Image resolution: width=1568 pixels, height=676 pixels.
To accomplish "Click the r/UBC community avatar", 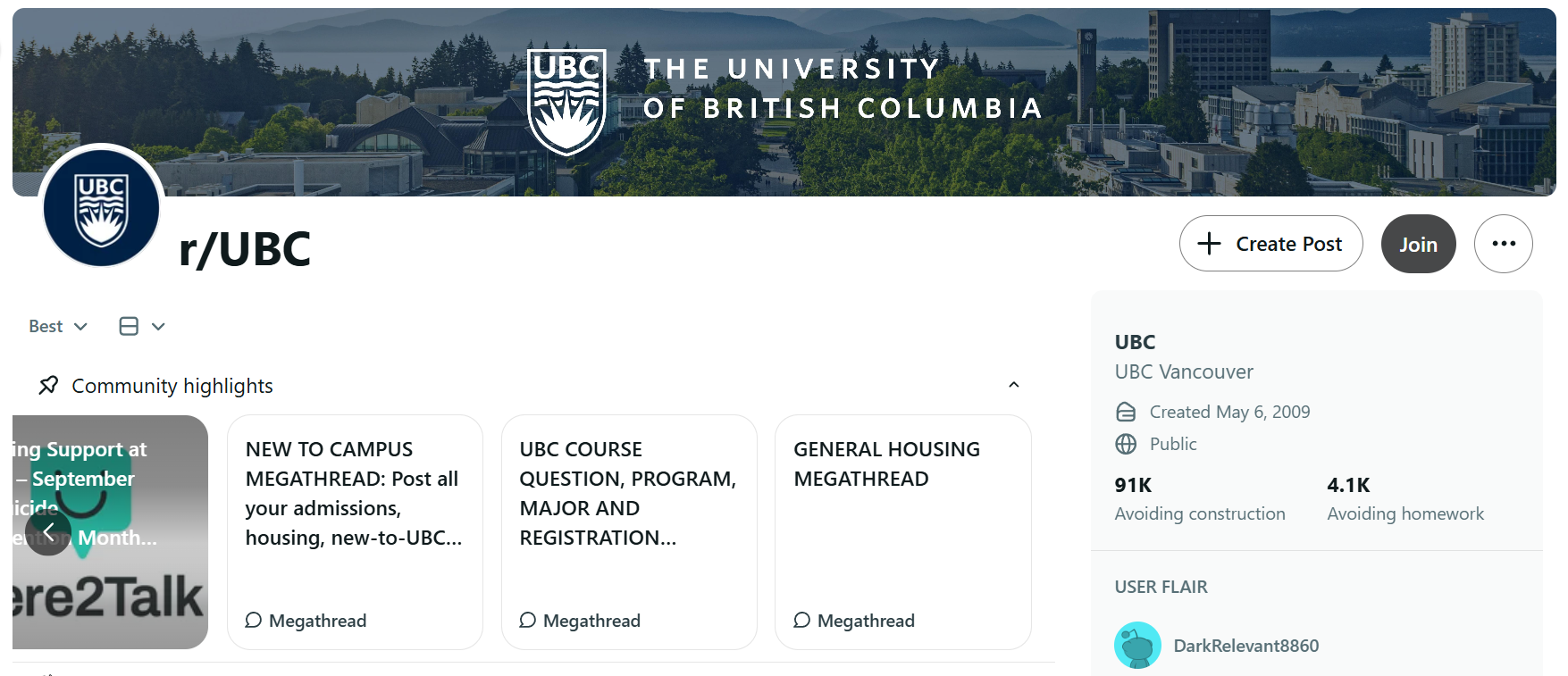I will click(102, 207).
